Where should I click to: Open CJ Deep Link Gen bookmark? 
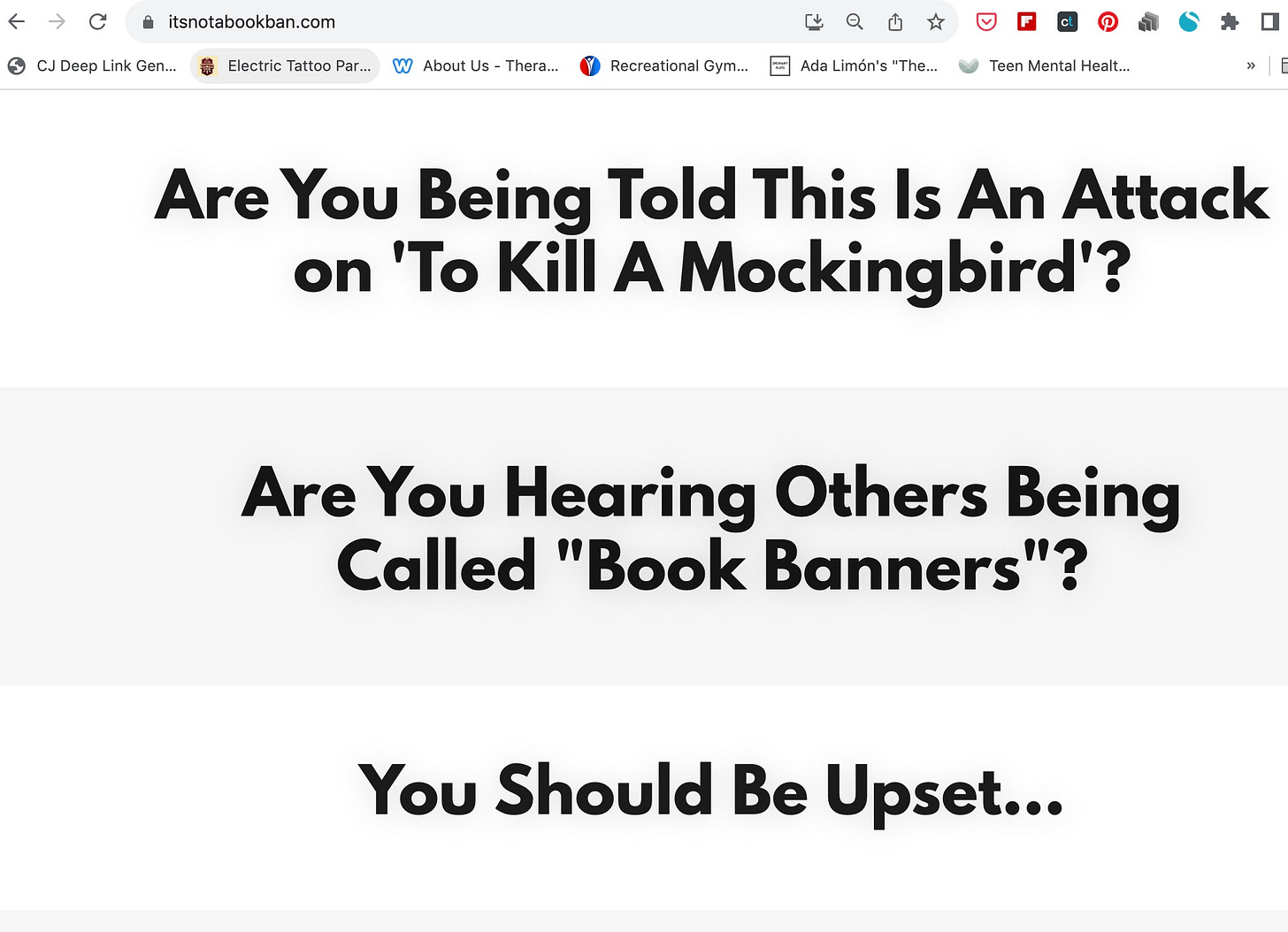tap(92, 65)
